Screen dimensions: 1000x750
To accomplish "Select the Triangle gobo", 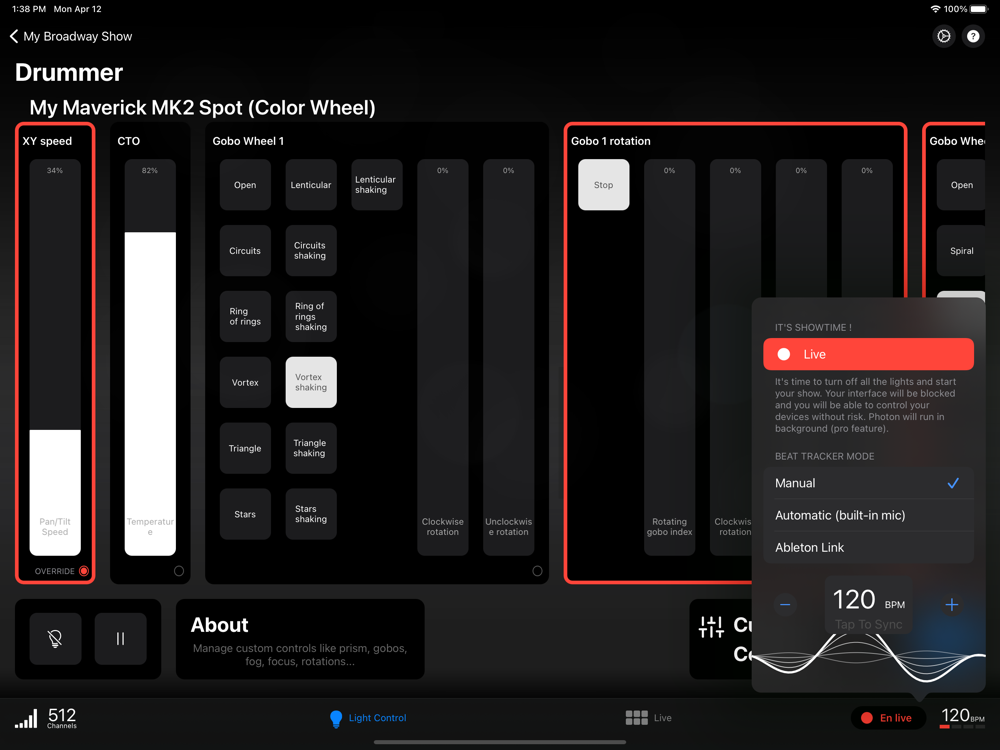I will pos(245,448).
